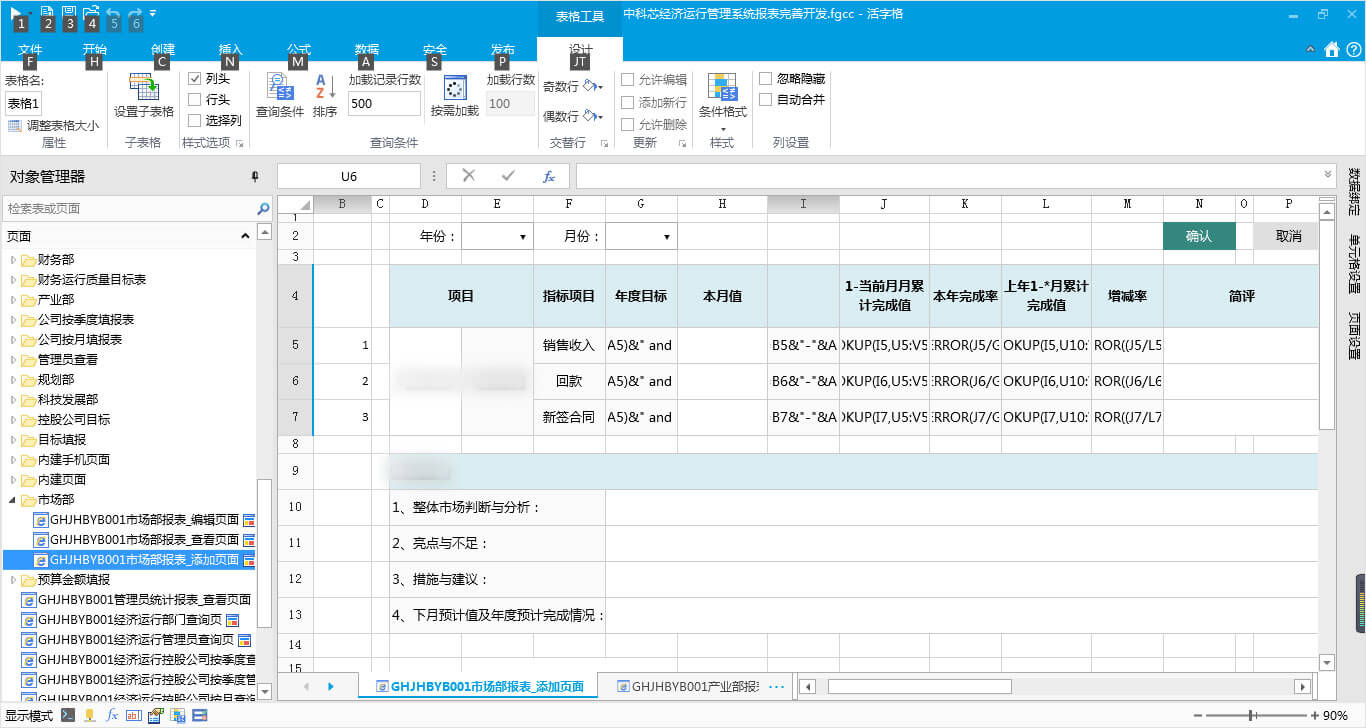This screenshot has width=1366, height=728.
Task: Uncheck the 列头 checkbox
Action: pyautogui.click(x=195, y=79)
